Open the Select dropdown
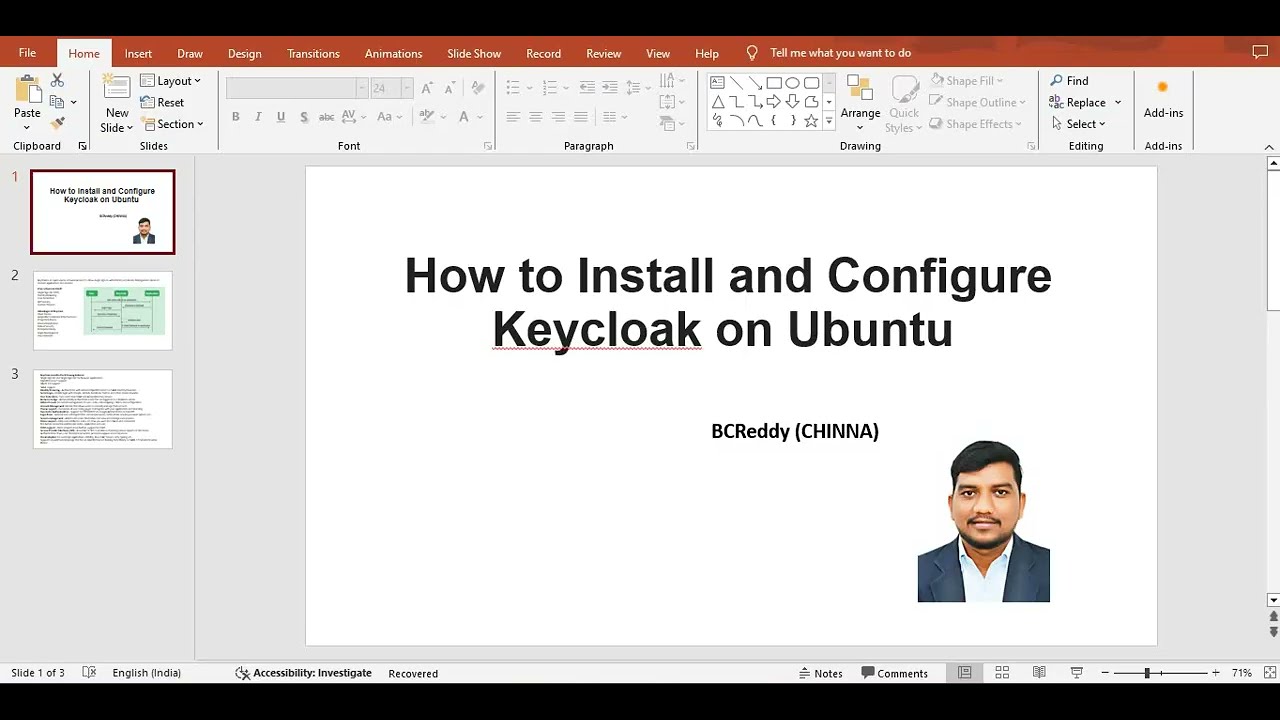 pos(1078,124)
